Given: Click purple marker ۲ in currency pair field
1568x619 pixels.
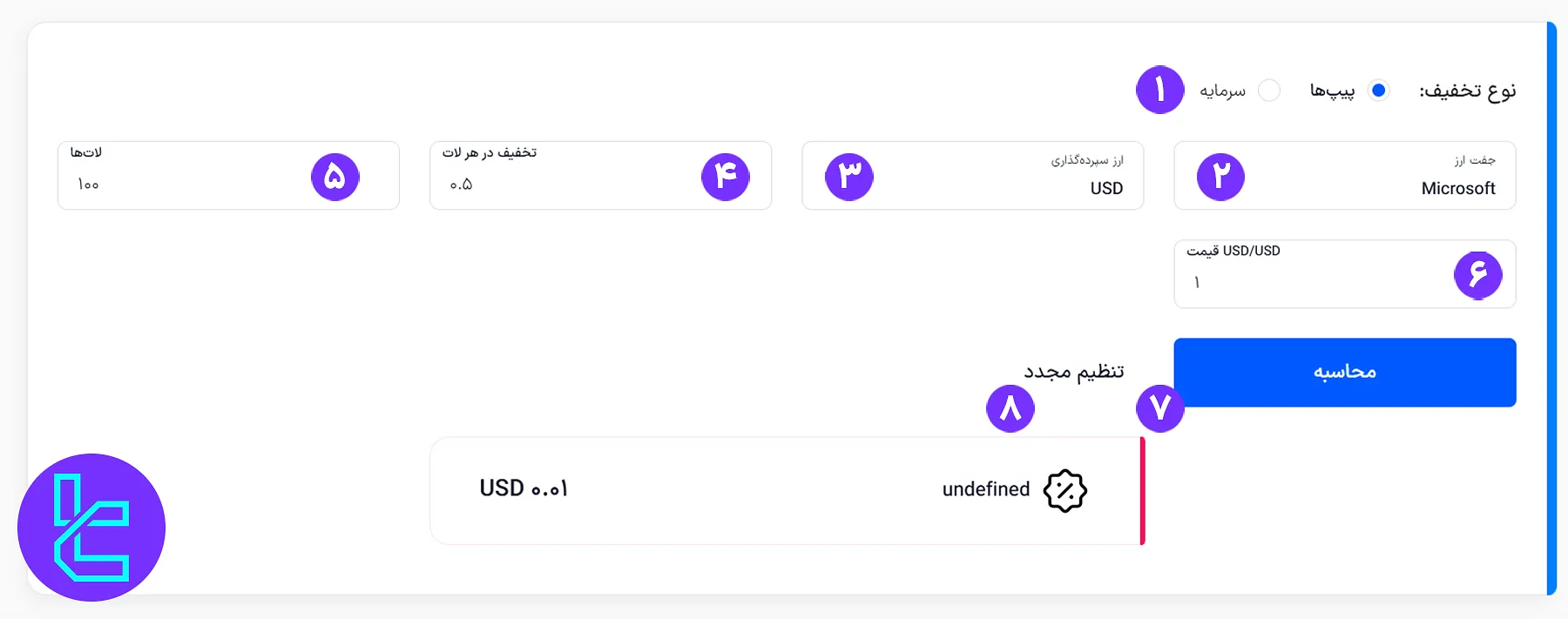Looking at the screenshot, I should tap(1220, 176).
